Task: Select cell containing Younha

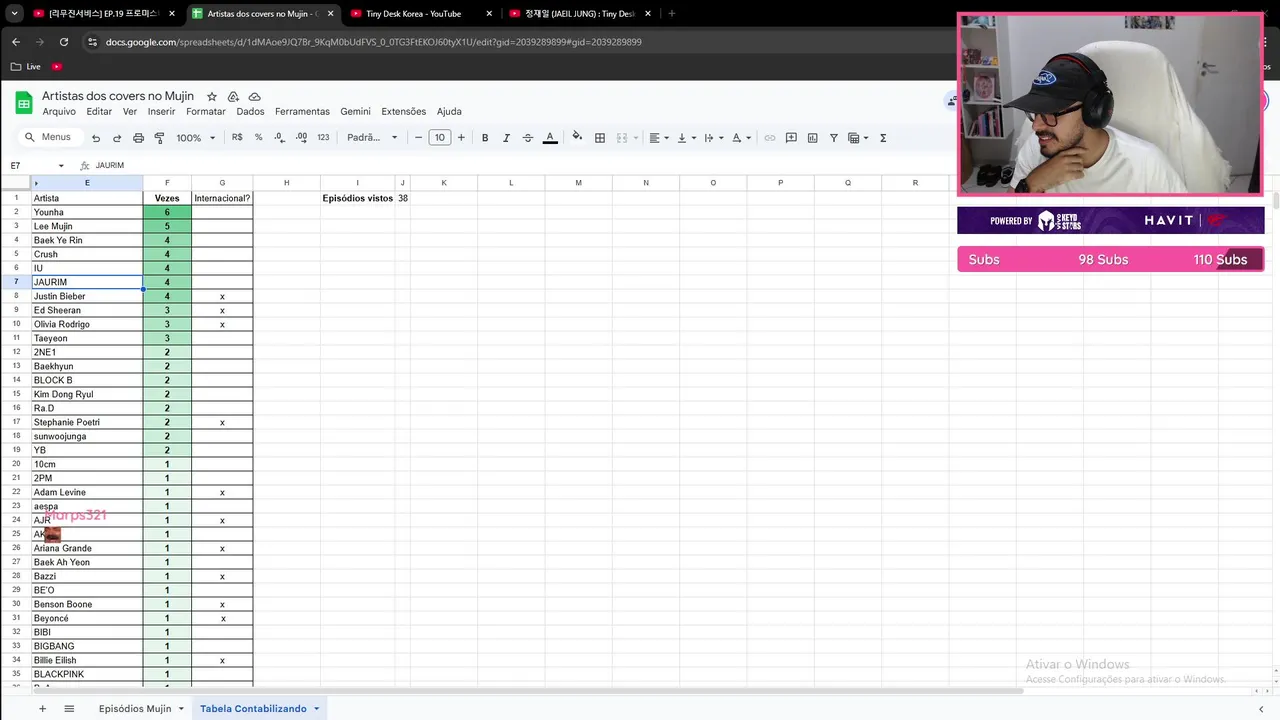Action: (87, 212)
